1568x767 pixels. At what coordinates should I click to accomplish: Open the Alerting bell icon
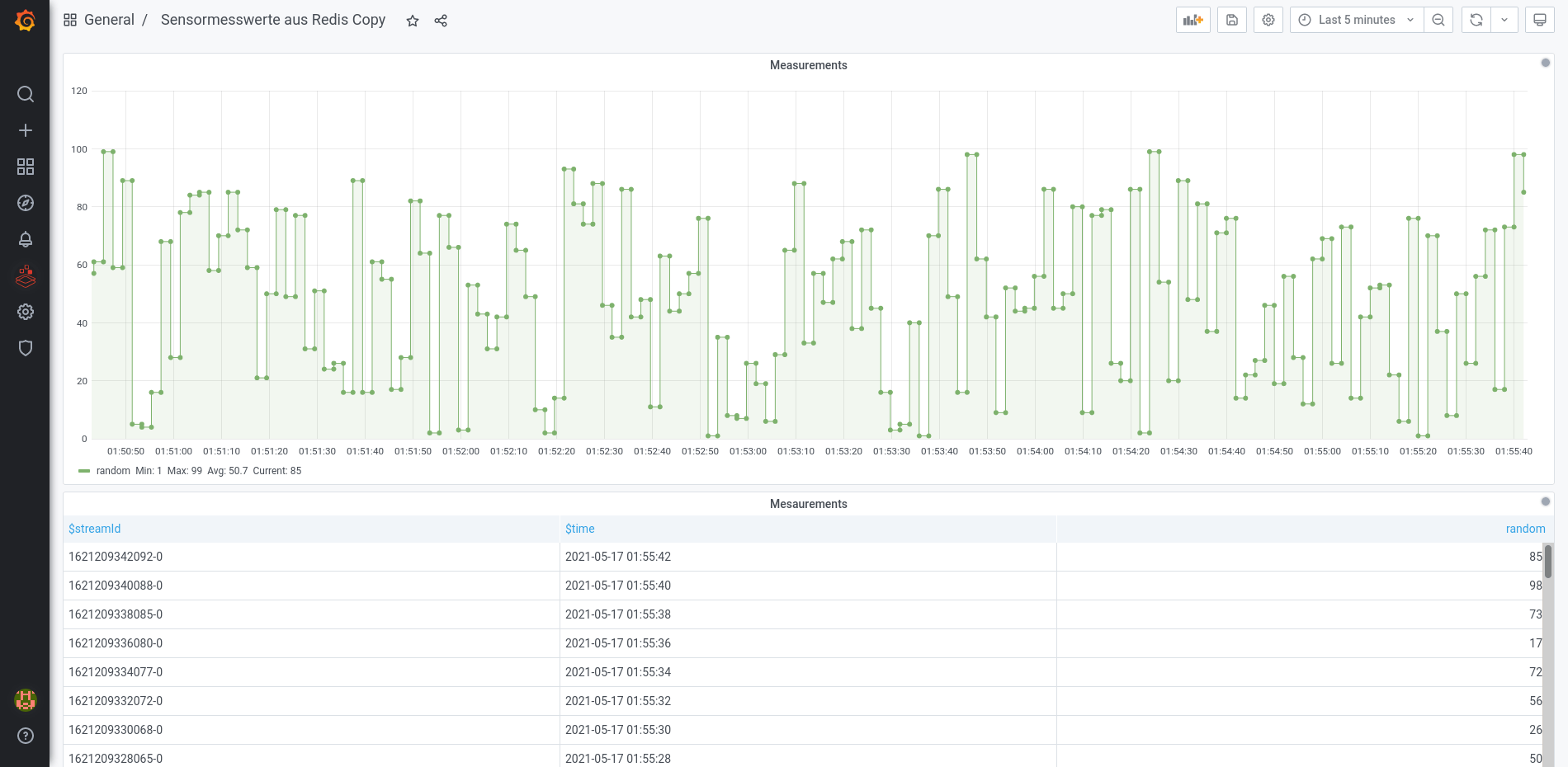(26, 239)
